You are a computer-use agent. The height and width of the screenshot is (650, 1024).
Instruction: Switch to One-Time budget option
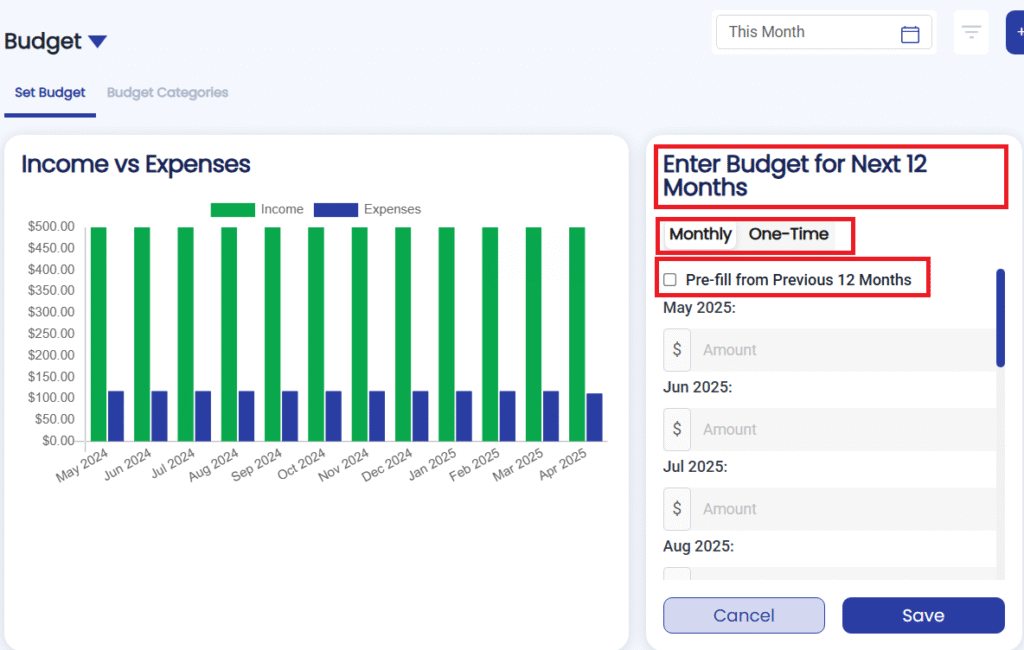coord(788,234)
